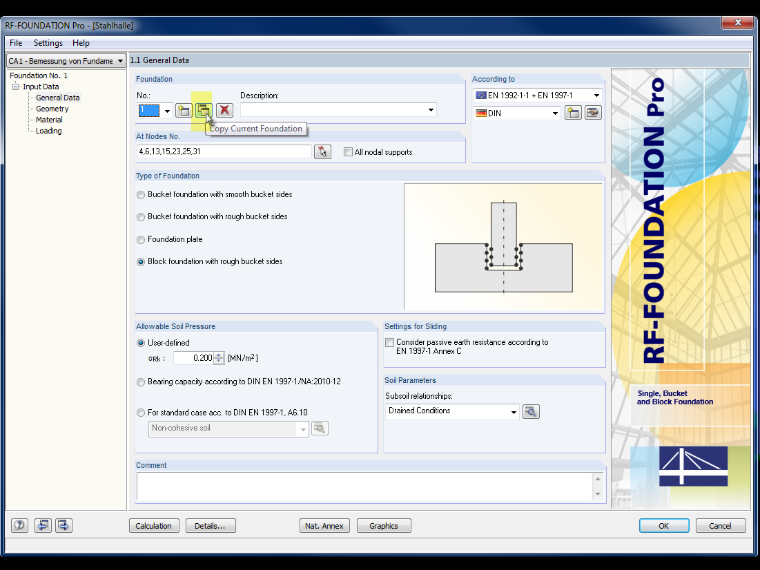Viewport: 760px width, 570px height.
Task: Open the CA1 design case dropdown
Action: [x=120, y=61]
